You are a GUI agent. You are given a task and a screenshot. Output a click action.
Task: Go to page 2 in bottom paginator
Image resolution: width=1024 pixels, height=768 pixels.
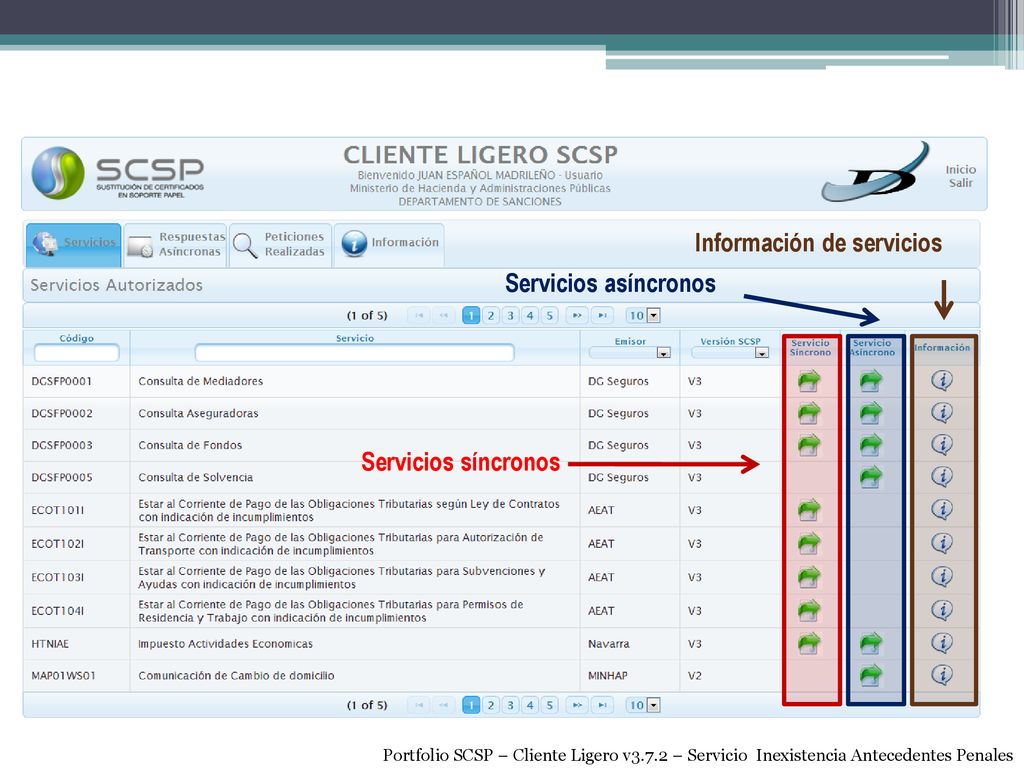[490, 705]
